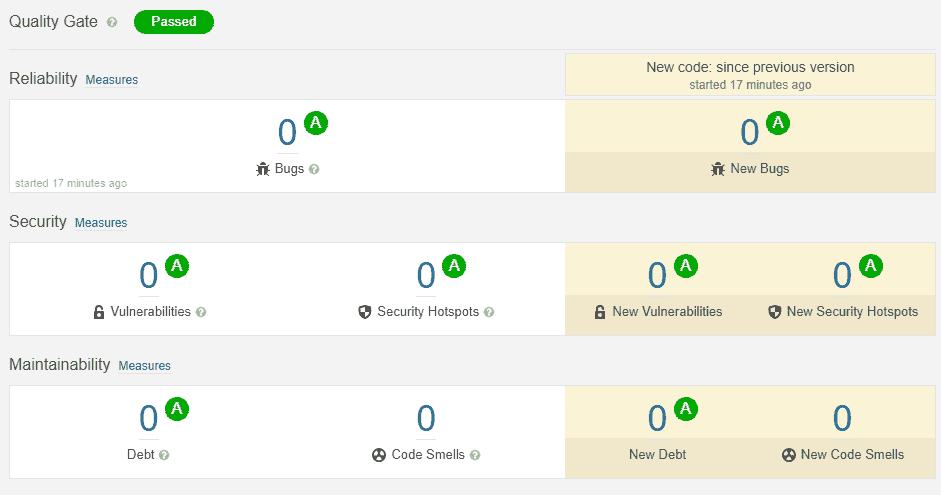
Task: Click the help icon next to Debt
Action: (x=164, y=455)
